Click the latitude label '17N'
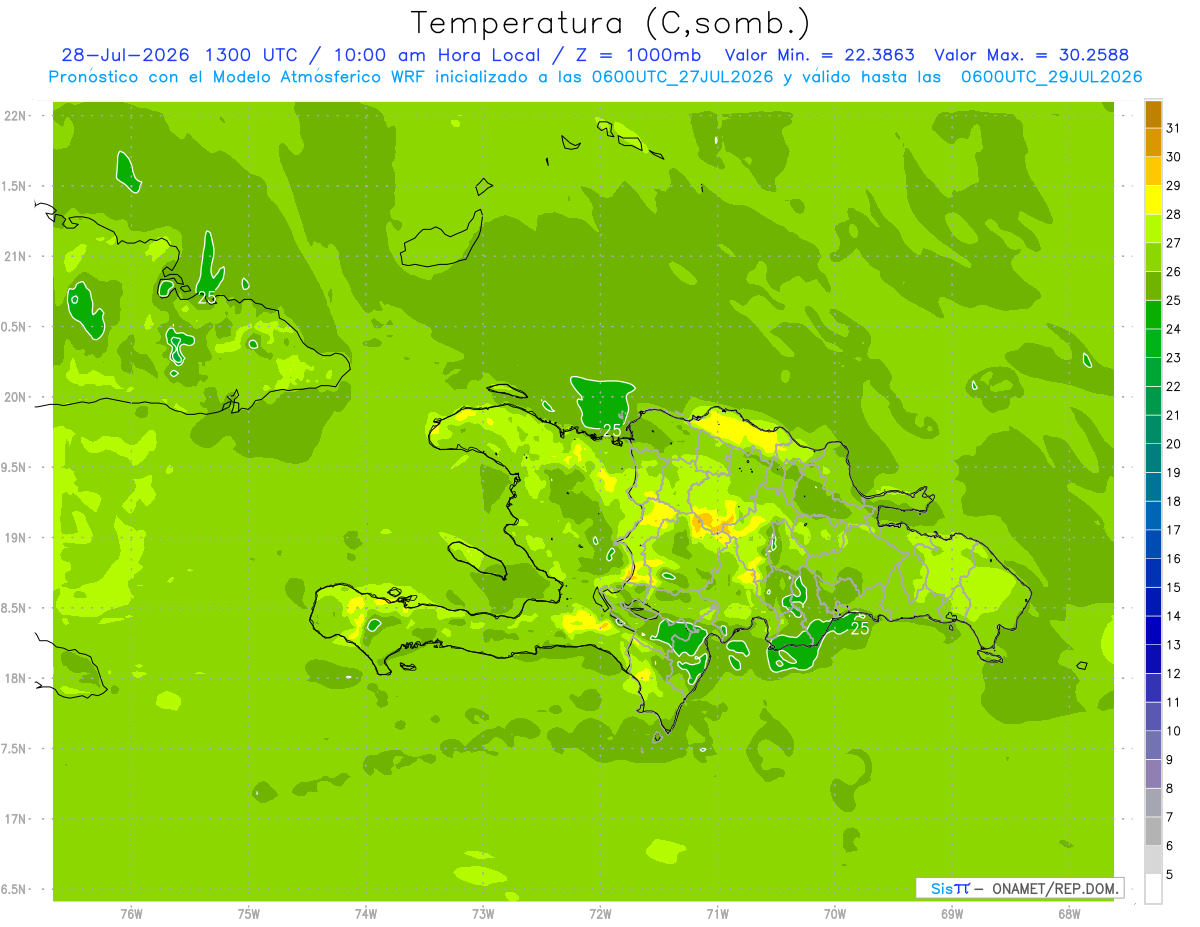1200x927 pixels. (16, 819)
